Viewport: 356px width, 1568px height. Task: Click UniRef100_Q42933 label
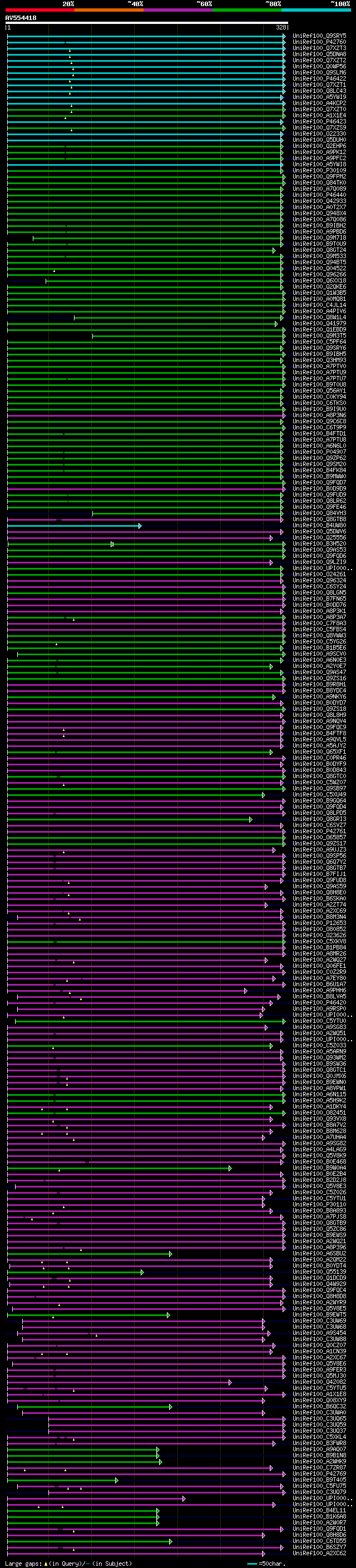(x=319, y=201)
